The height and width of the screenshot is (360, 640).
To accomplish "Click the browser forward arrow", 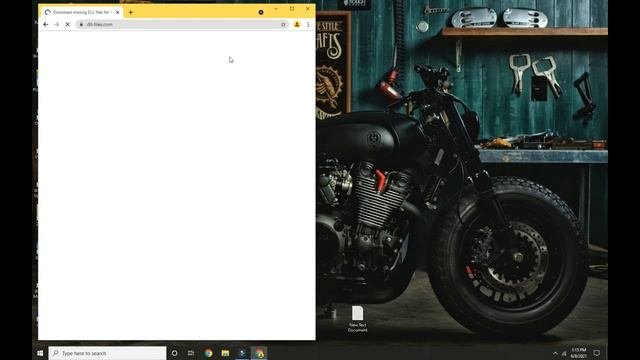I will [x=57, y=24].
